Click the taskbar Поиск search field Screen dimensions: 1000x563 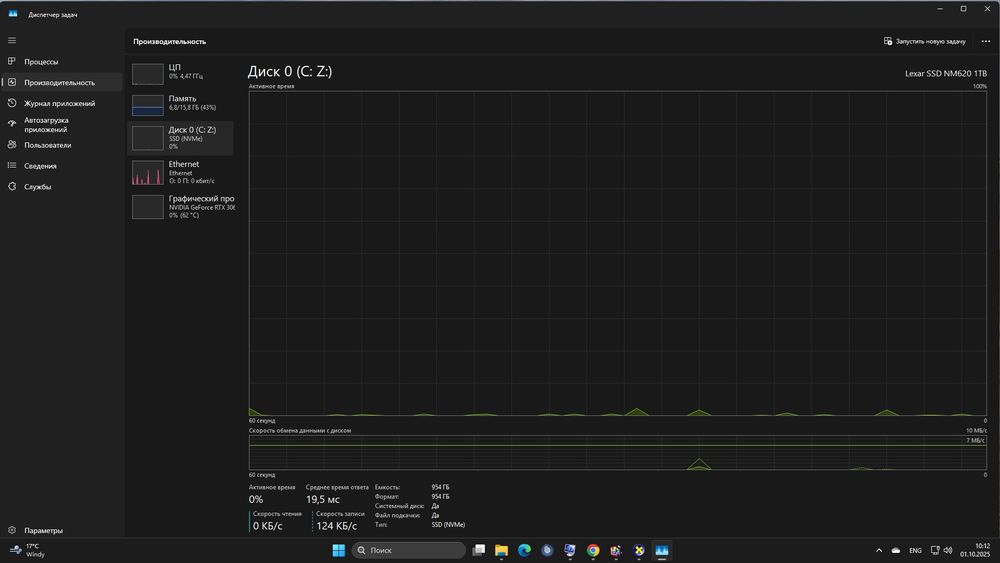point(409,550)
